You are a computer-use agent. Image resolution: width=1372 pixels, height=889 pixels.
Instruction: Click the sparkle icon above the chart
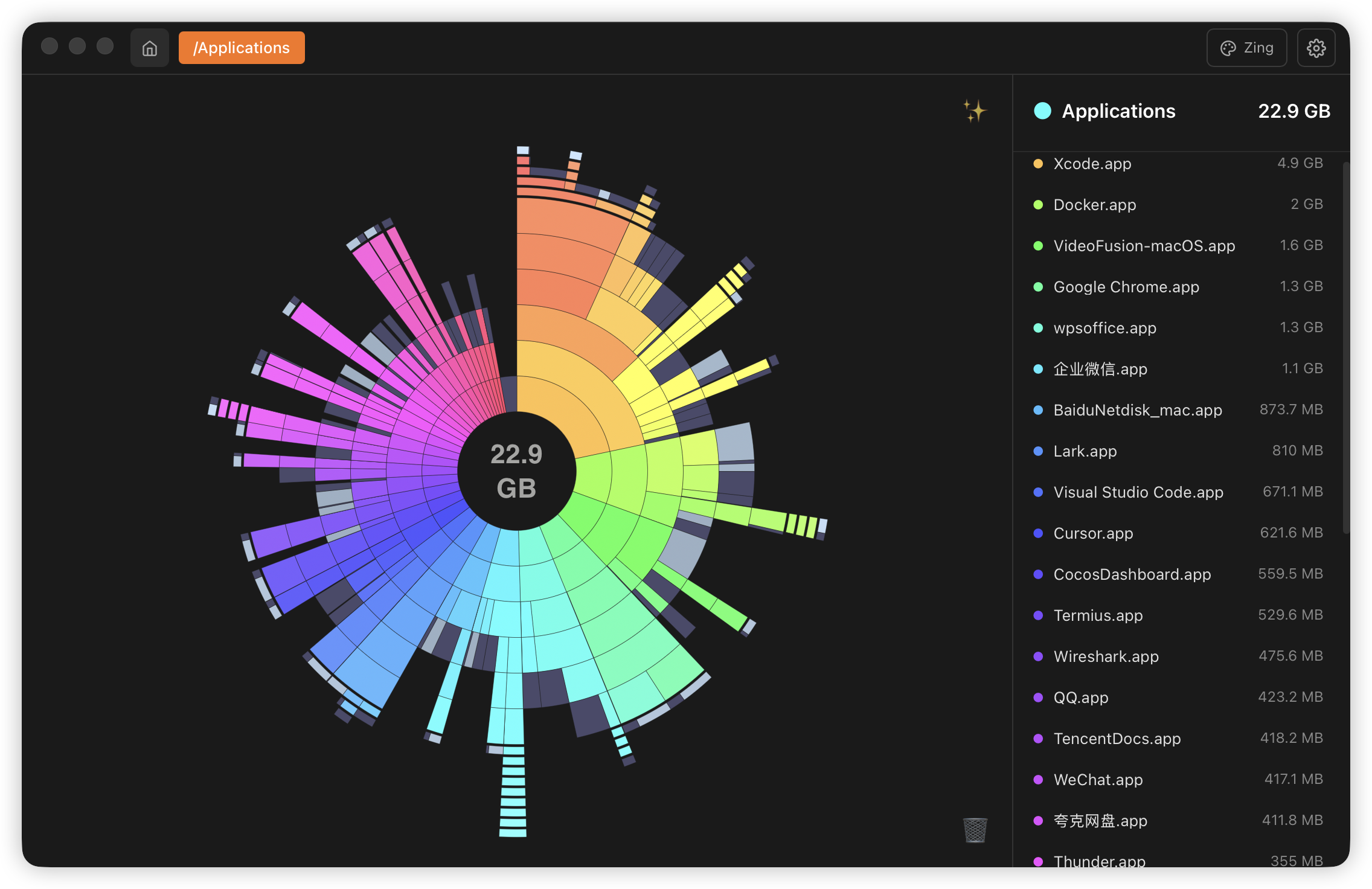click(975, 111)
